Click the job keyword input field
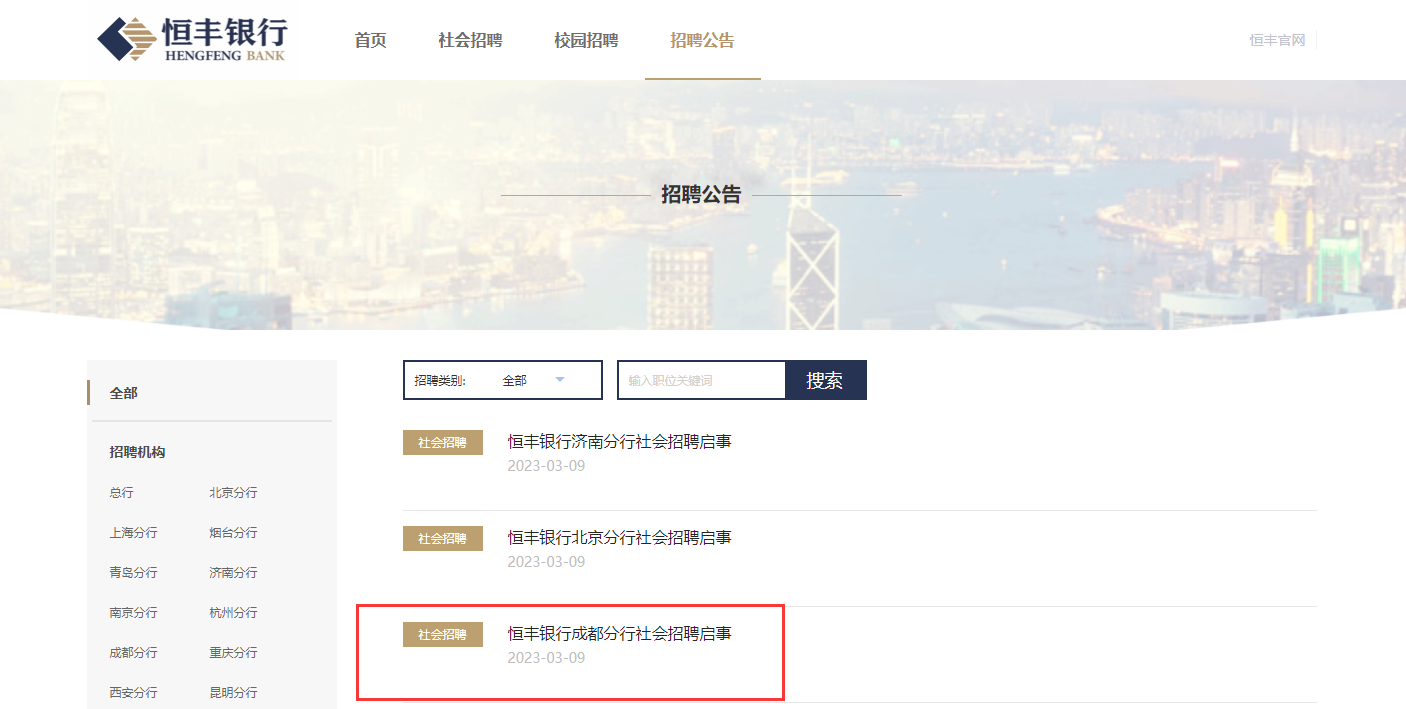The width and height of the screenshot is (1406, 709). (700, 380)
